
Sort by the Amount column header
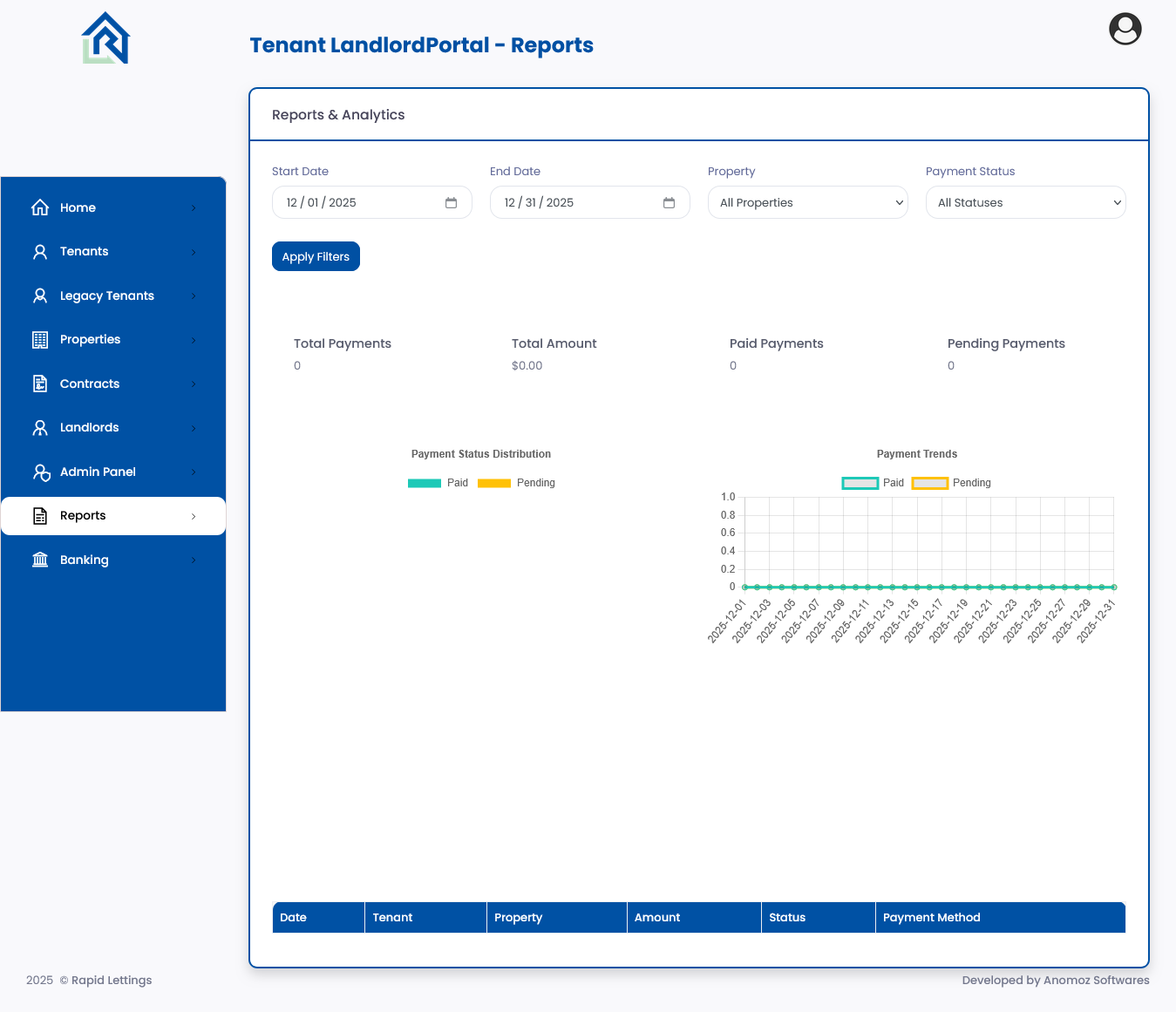click(657, 917)
